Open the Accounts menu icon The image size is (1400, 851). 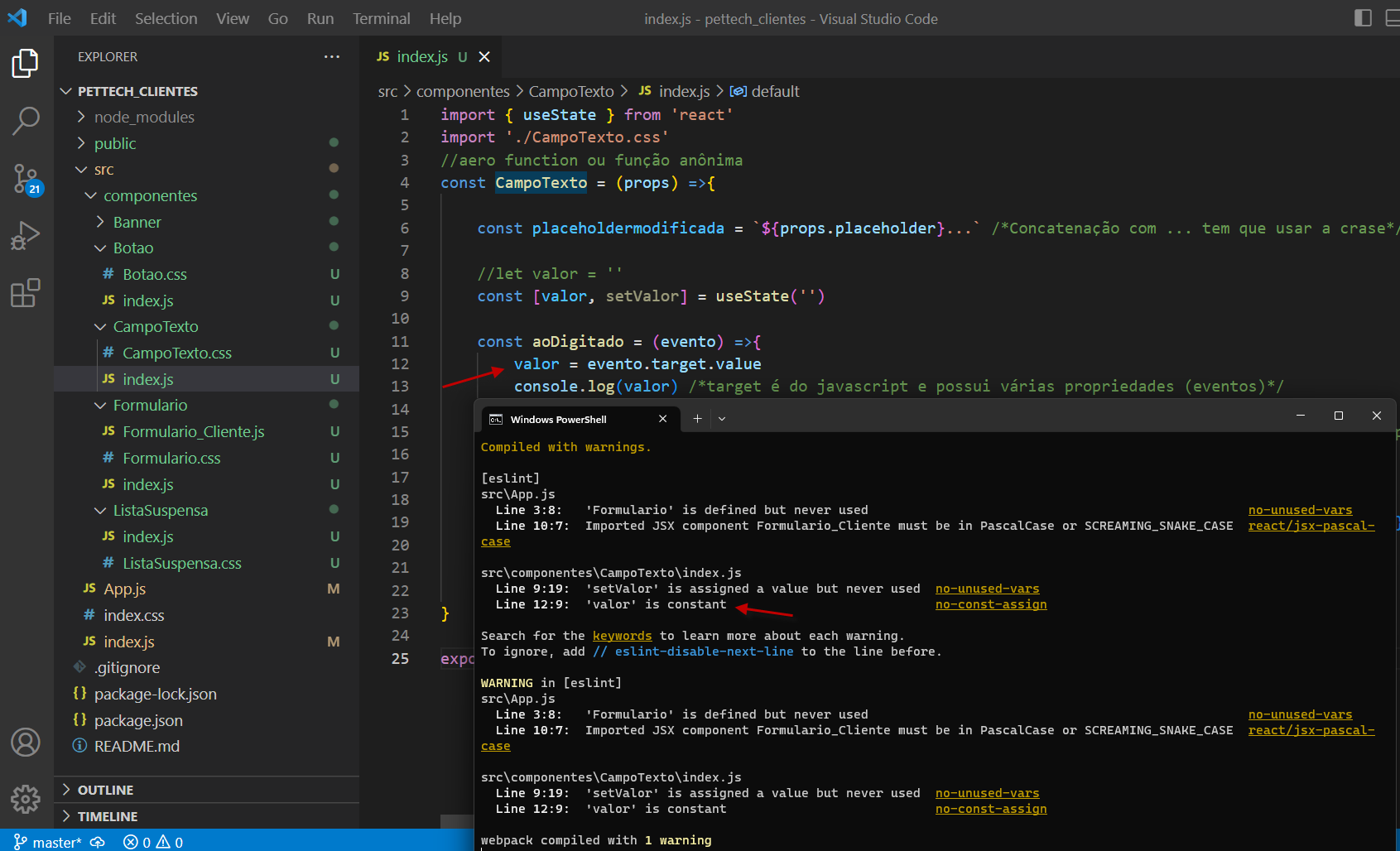(x=25, y=742)
